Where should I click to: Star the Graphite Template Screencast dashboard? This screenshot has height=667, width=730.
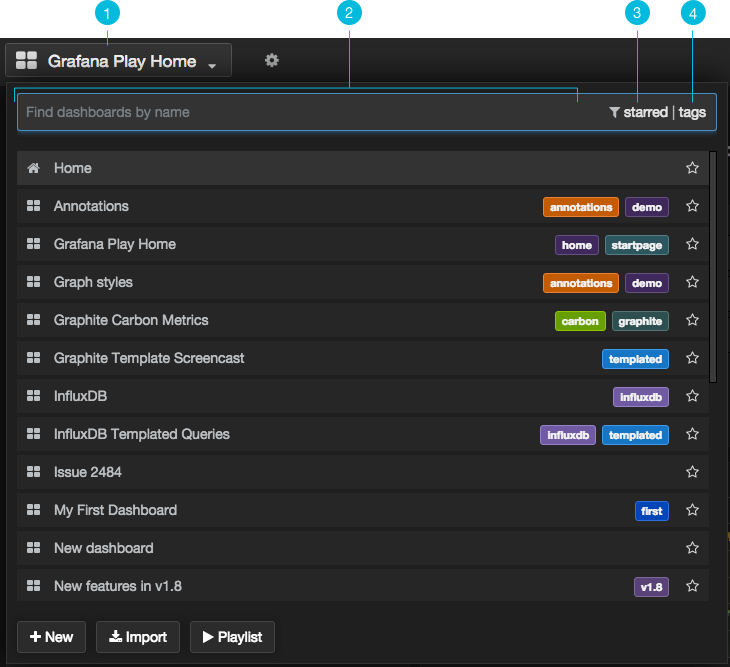pos(692,358)
